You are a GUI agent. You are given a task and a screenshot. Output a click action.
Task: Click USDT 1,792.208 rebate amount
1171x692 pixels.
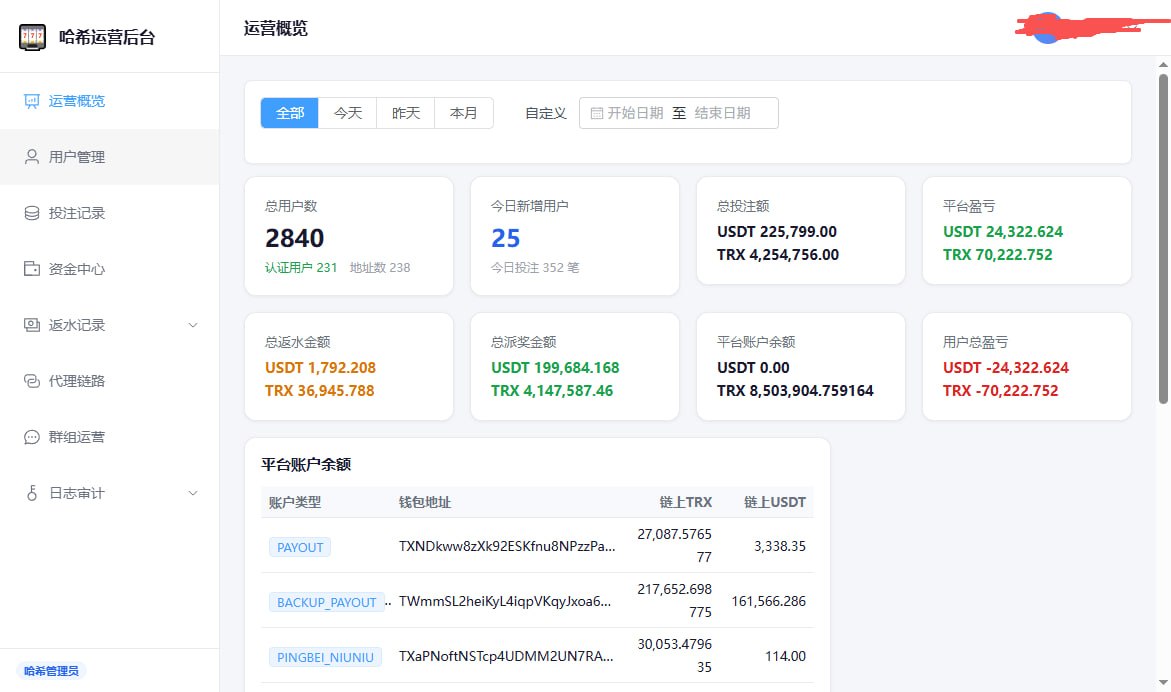click(x=320, y=367)
